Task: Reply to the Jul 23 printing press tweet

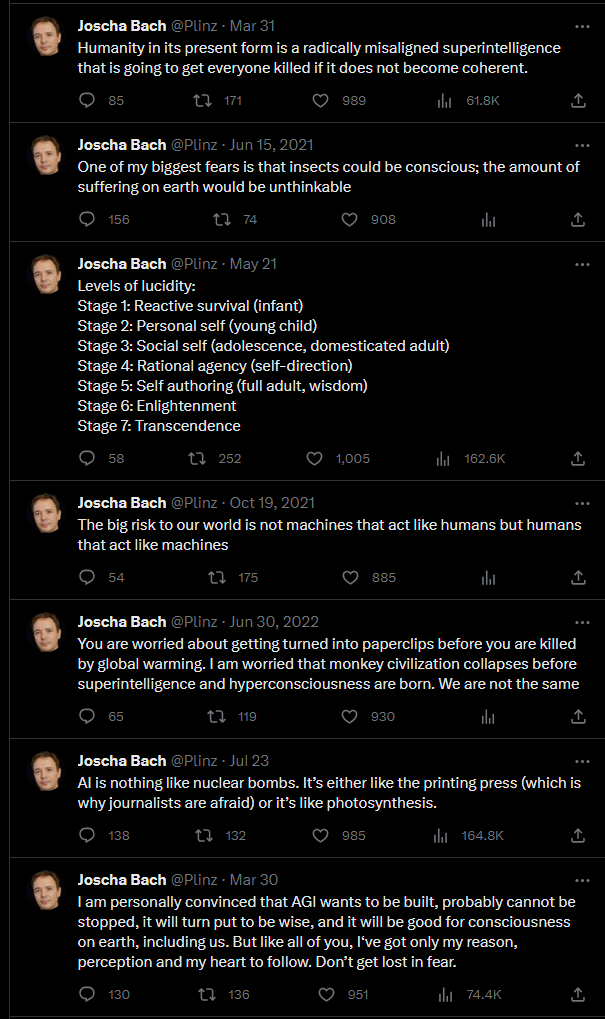Action: tap(87, 835)
